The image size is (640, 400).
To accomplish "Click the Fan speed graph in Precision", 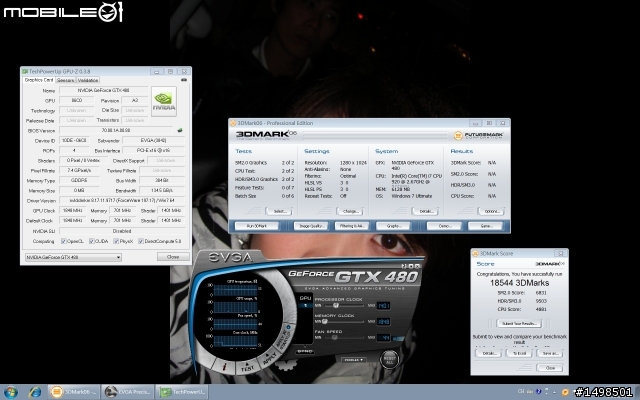I will (236, 324).
